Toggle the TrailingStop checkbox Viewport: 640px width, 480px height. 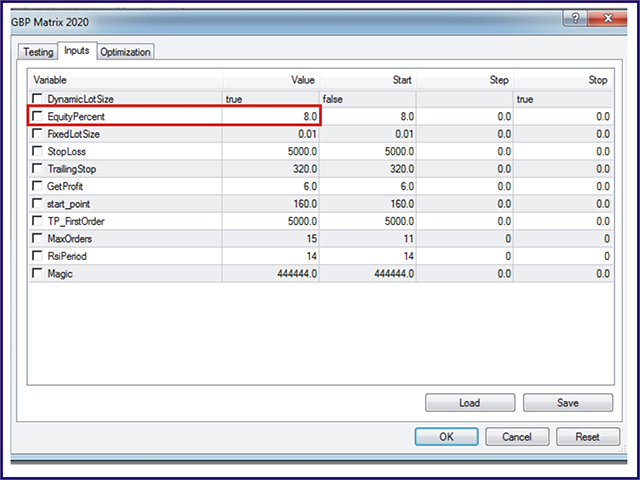(38, 170)
